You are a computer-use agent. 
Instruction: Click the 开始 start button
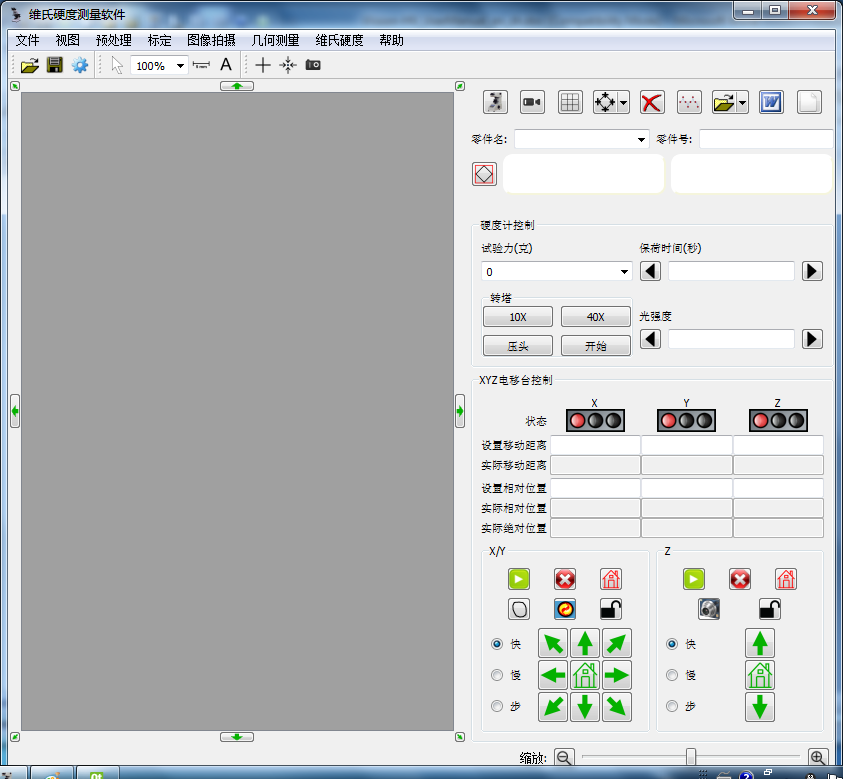[x=595, y=345]
